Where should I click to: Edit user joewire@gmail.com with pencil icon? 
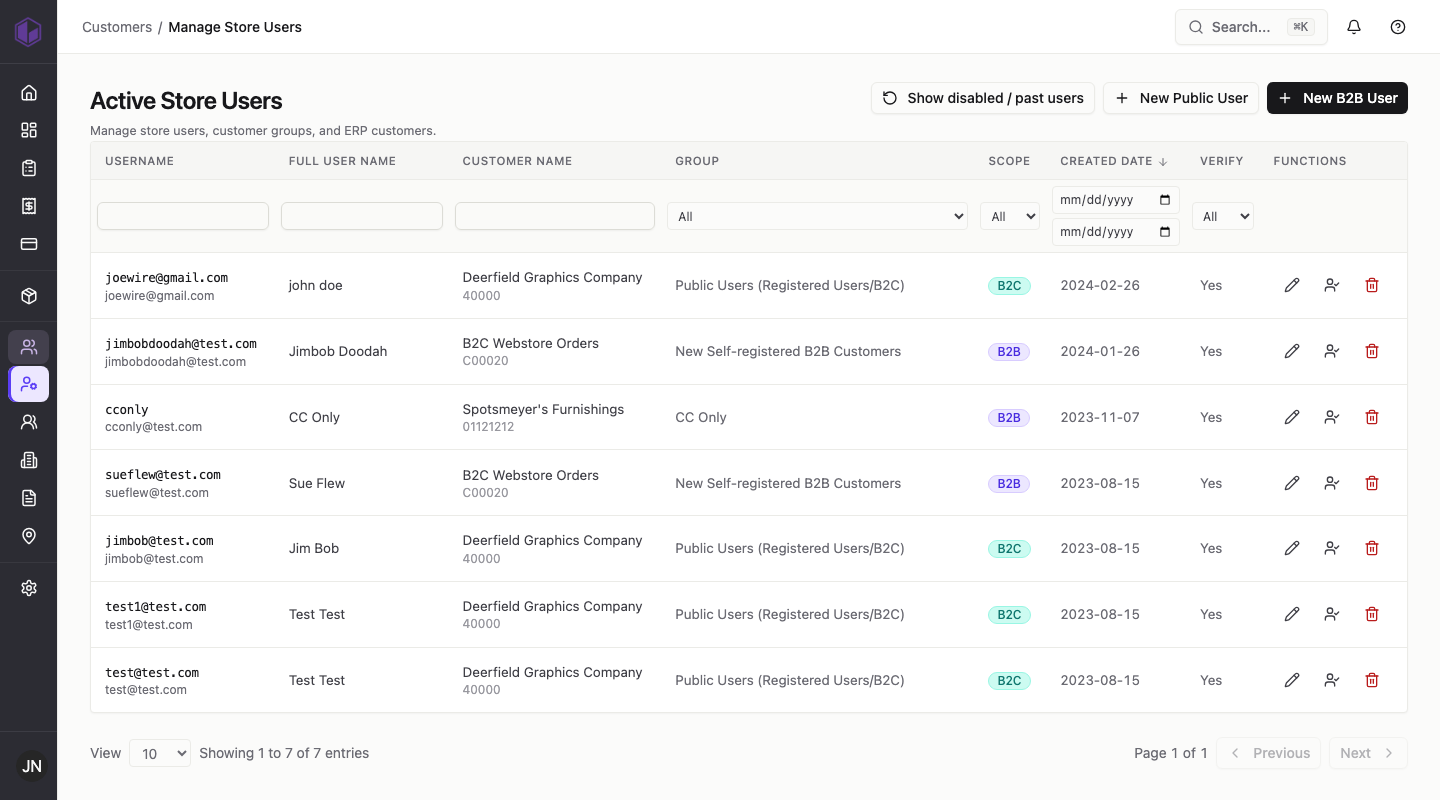1292,285
